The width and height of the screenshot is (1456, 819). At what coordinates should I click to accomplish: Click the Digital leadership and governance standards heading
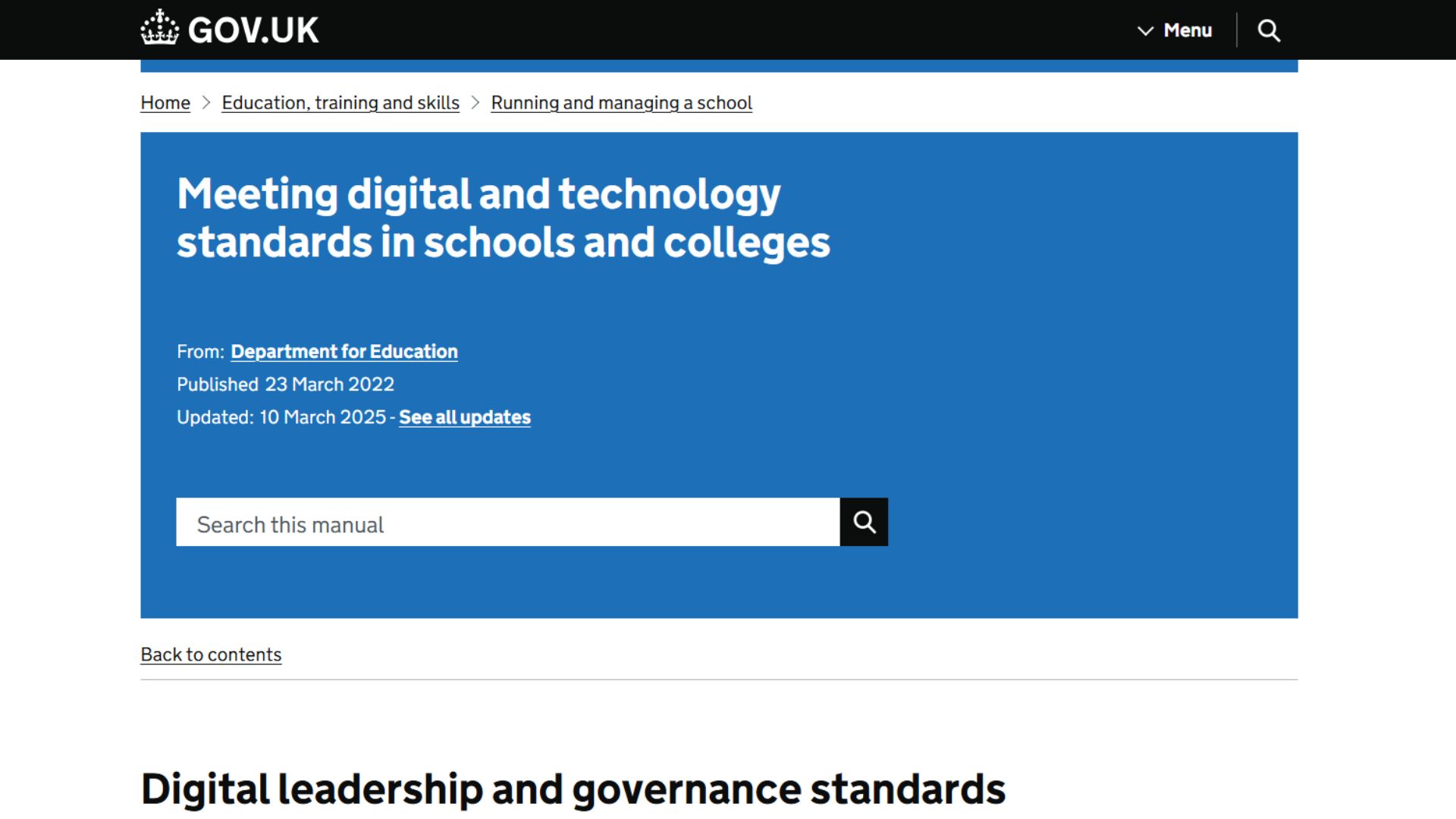tap(573, 788)
